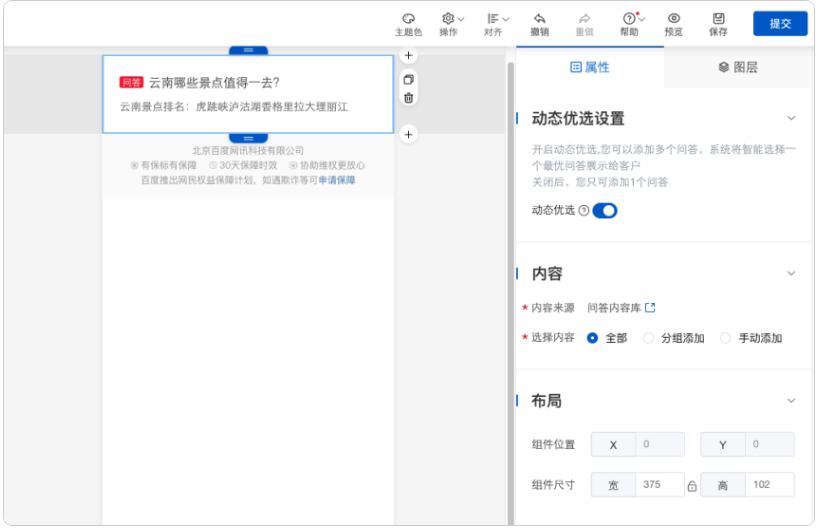The width and height of the screenshot is (824, 528).
Task: Collapse the 内容 section
Action: click(791, 273)
